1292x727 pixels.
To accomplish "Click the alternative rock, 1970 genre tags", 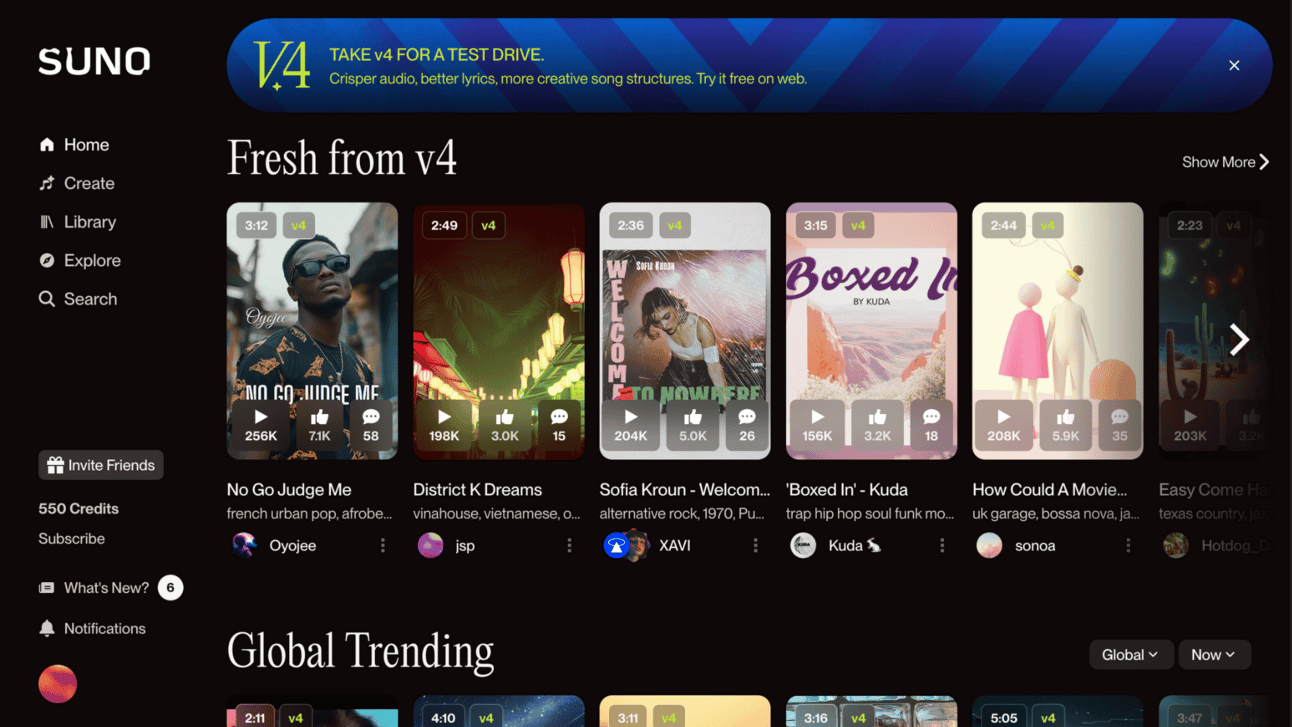I will 682,514.
